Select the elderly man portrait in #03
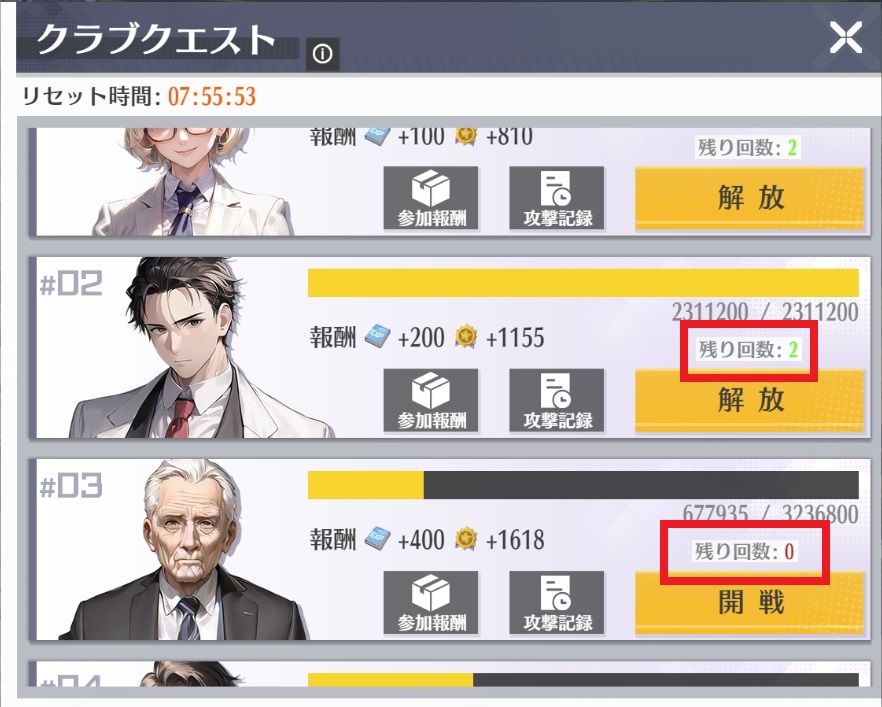 pos(186,550)
